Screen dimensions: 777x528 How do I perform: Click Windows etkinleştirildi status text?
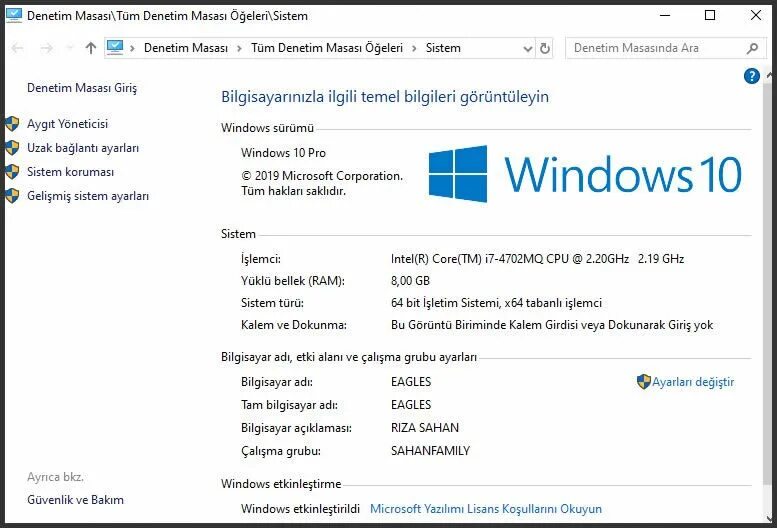(300, 509)
